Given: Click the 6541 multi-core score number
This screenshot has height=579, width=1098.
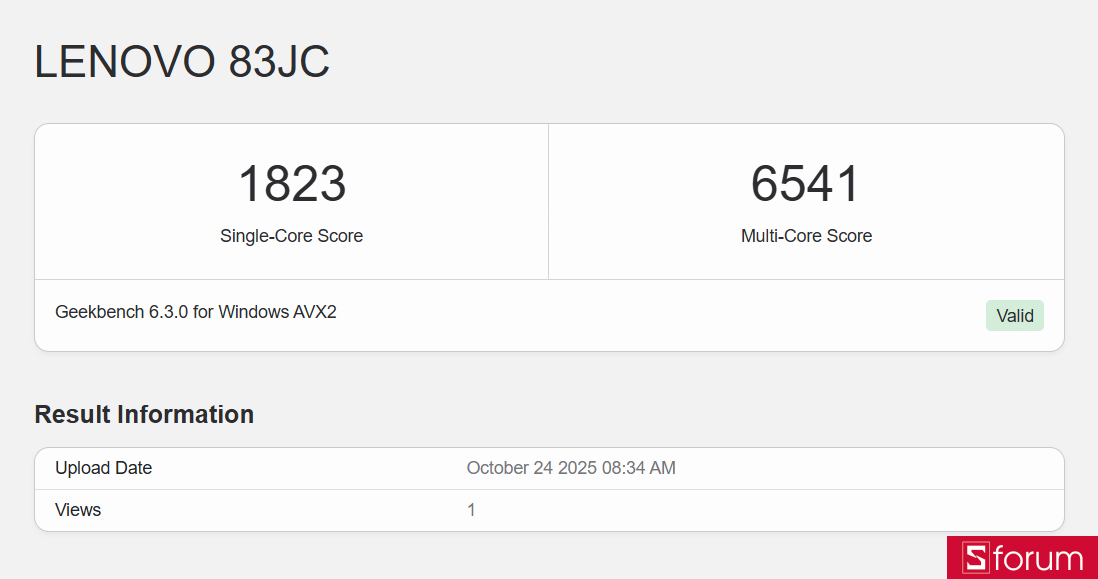Looking at the screenshot, I should (x=806, y=184).
